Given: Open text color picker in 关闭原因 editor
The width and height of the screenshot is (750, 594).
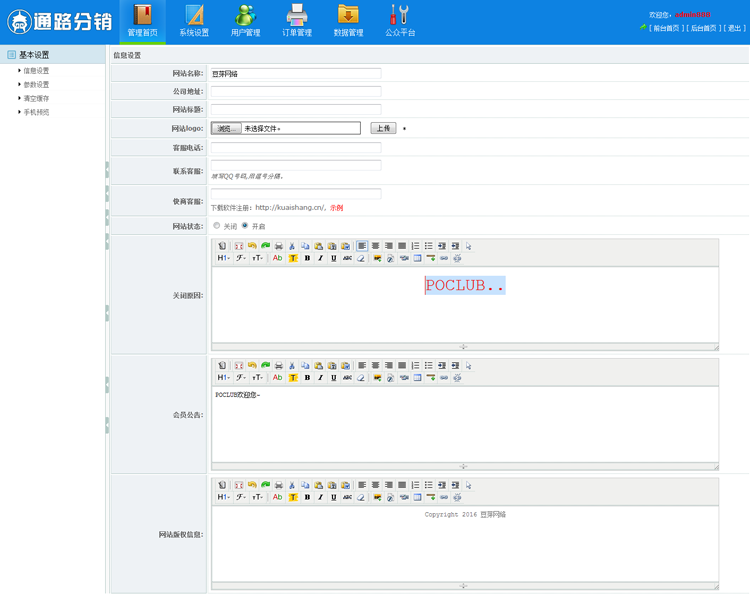Looking at the screenshot, I should 277,258.
